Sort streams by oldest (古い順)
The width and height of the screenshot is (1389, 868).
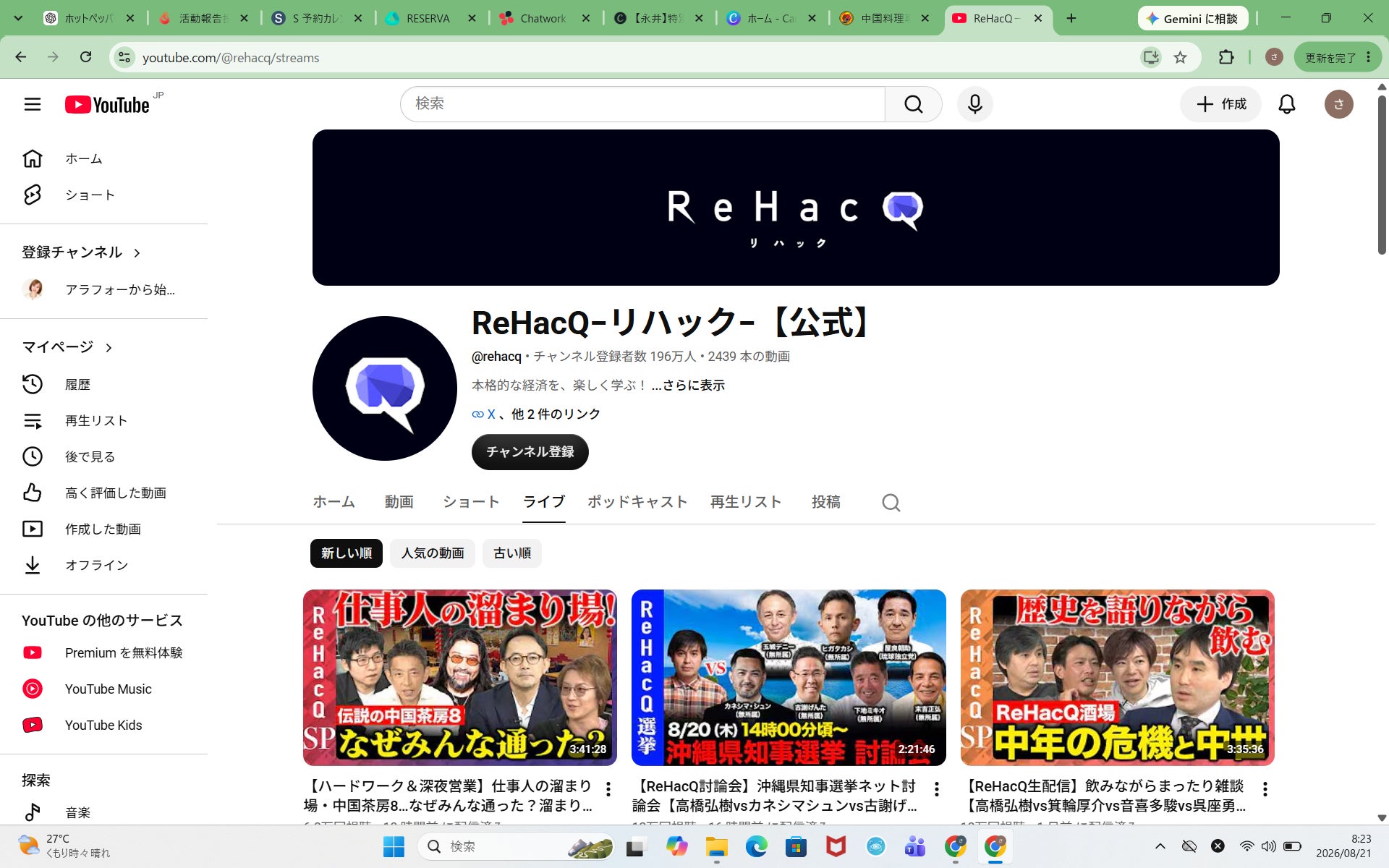(x=512, y=553)
